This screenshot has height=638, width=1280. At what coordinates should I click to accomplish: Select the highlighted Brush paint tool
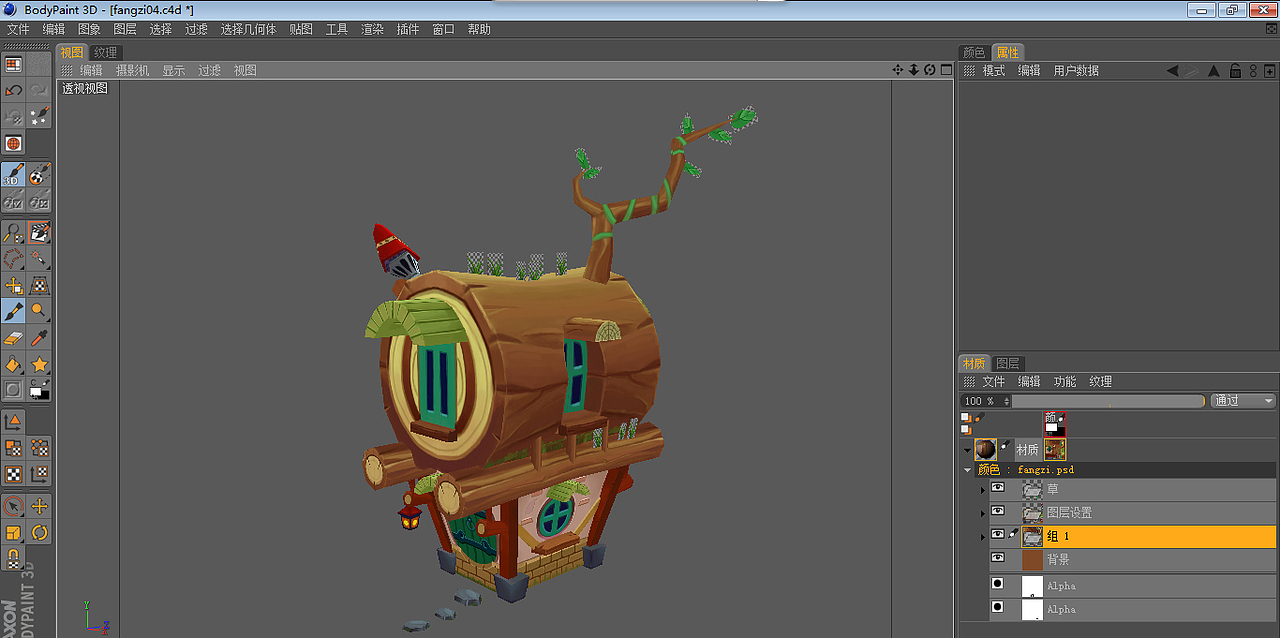[13, 311]
